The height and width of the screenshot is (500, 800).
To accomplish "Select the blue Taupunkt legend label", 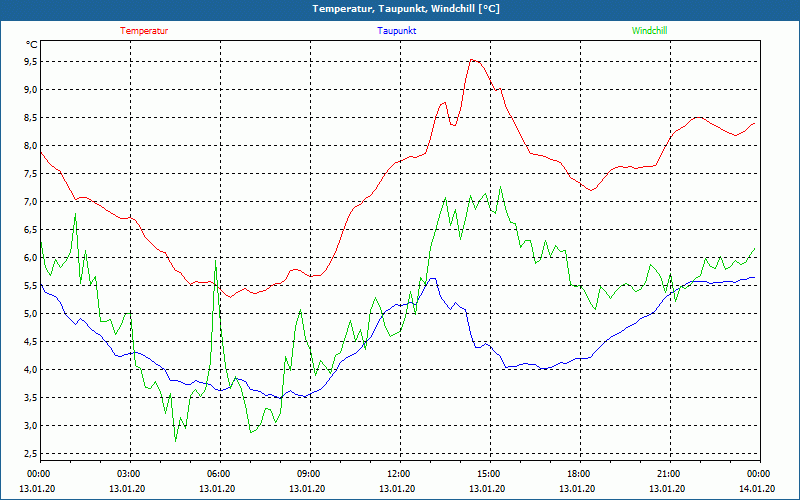I will (396, 31).
